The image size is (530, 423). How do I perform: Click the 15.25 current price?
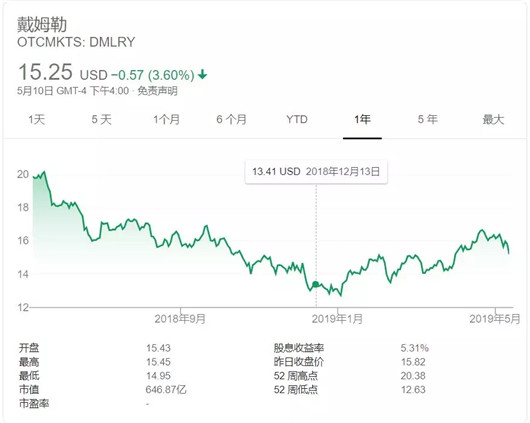45,72
